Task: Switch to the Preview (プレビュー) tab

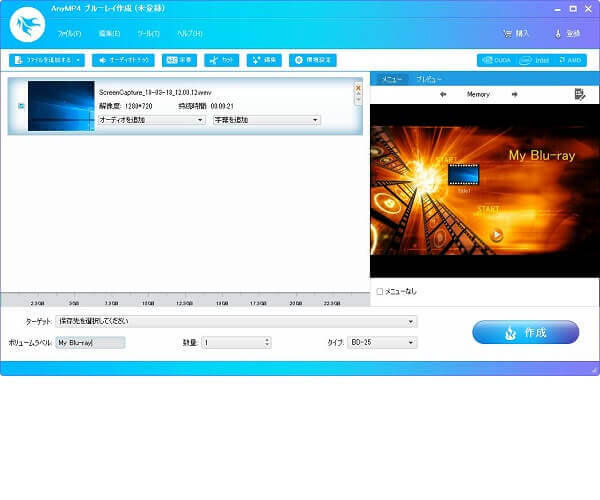Action: [x=429, y=79]
